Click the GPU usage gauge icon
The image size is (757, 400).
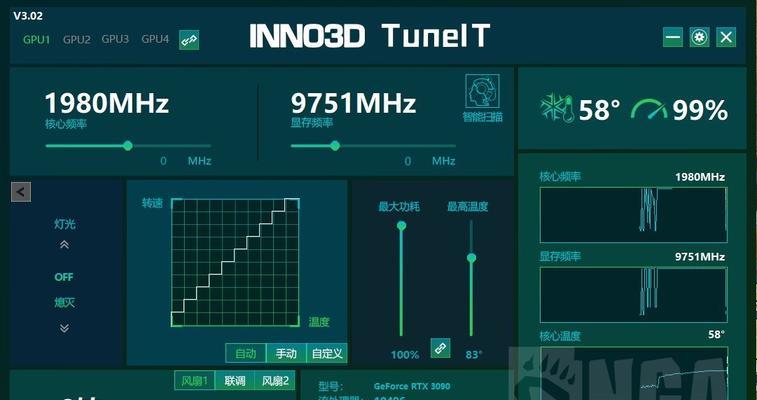click(649, 109)
